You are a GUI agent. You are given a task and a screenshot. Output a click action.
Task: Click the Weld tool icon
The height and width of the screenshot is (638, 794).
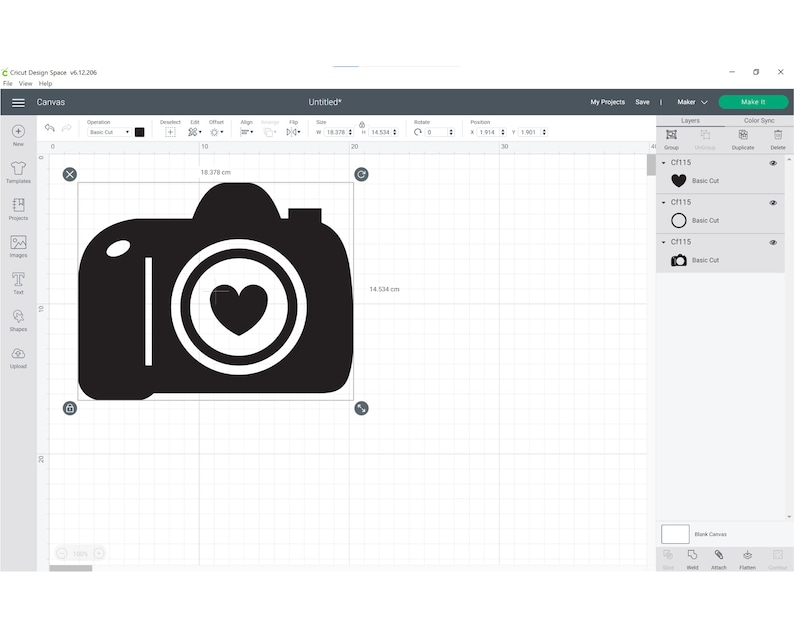pyautogui.click(x=692, y=556)
